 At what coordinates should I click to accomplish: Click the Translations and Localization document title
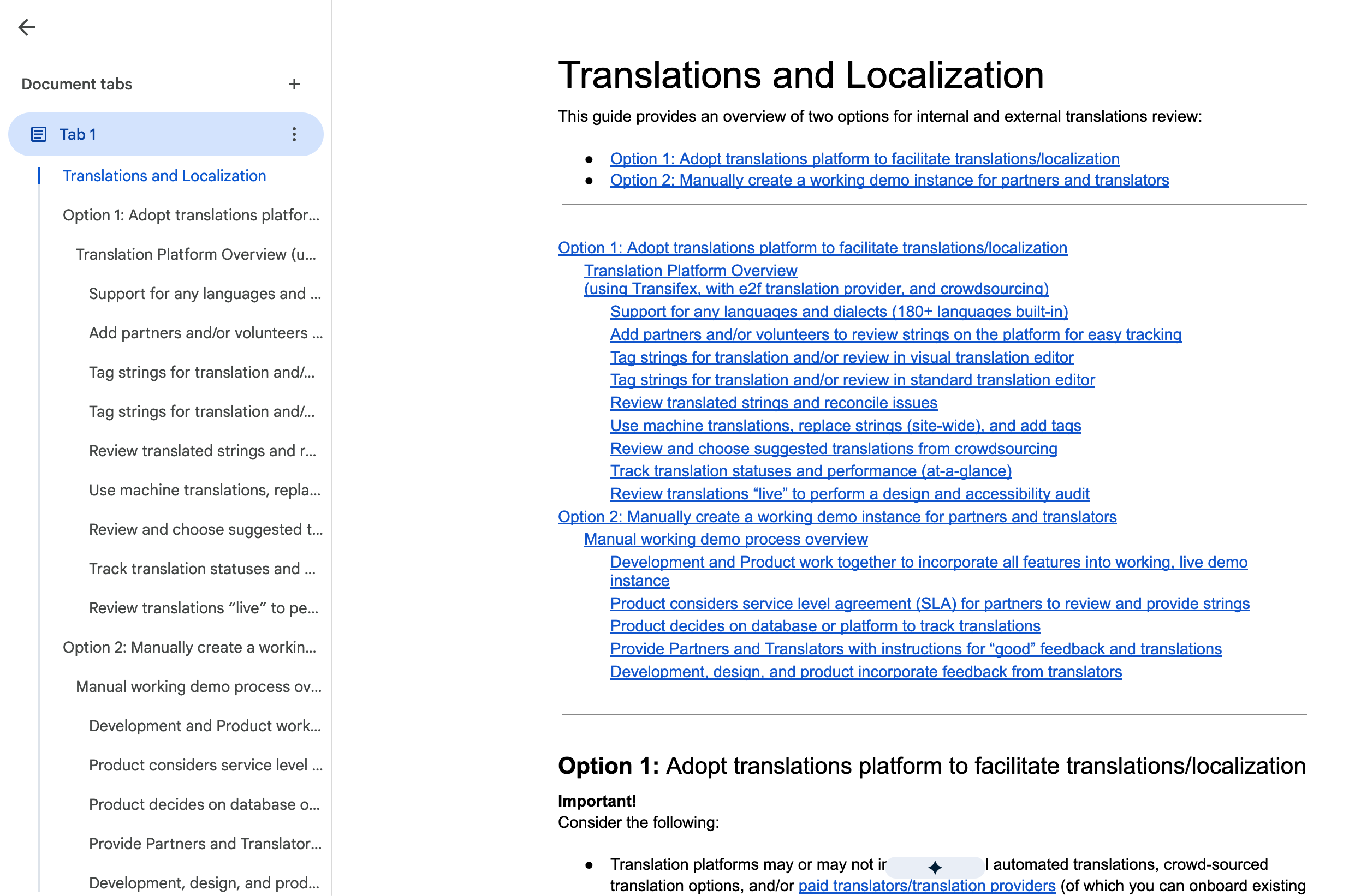click(800, 75)
